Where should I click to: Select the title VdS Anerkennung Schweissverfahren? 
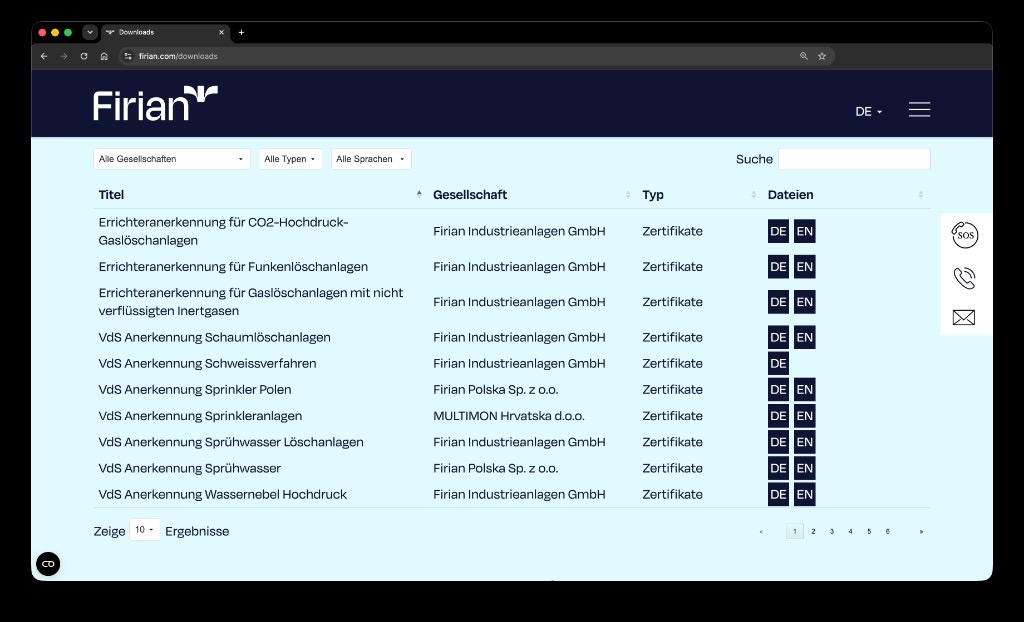(207, 363)
